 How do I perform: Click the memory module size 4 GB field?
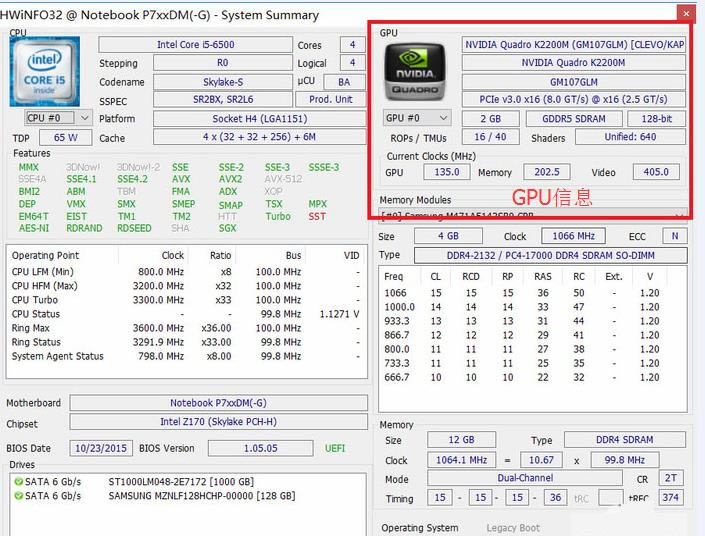(448, 236)
